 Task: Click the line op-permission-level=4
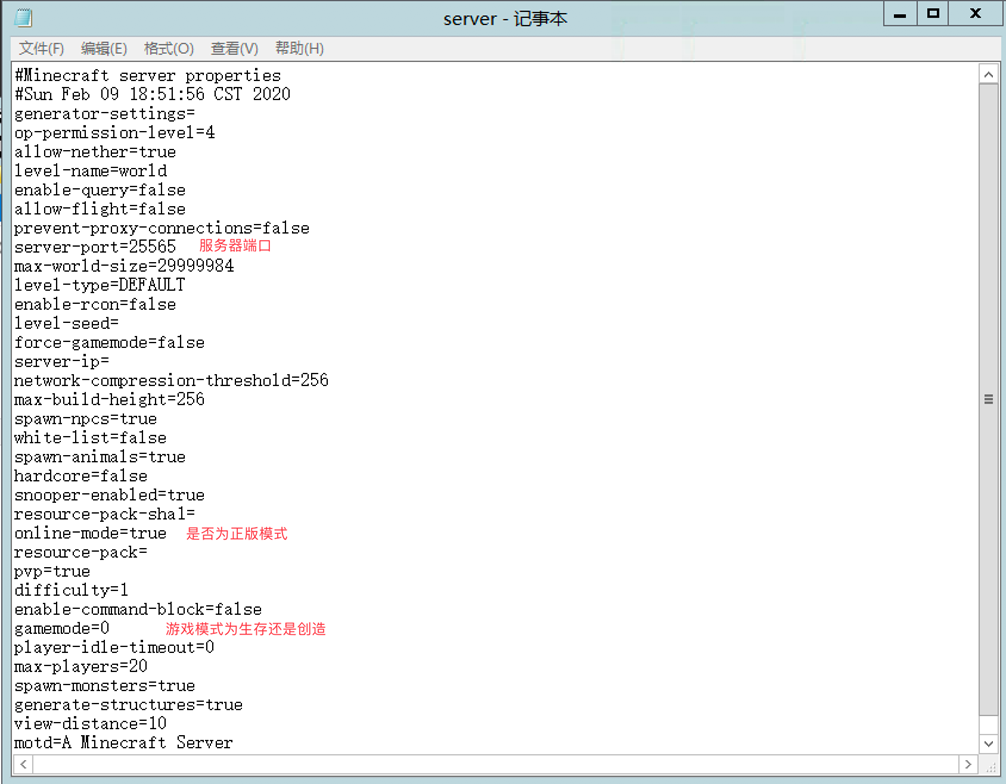tap(114, 133)
